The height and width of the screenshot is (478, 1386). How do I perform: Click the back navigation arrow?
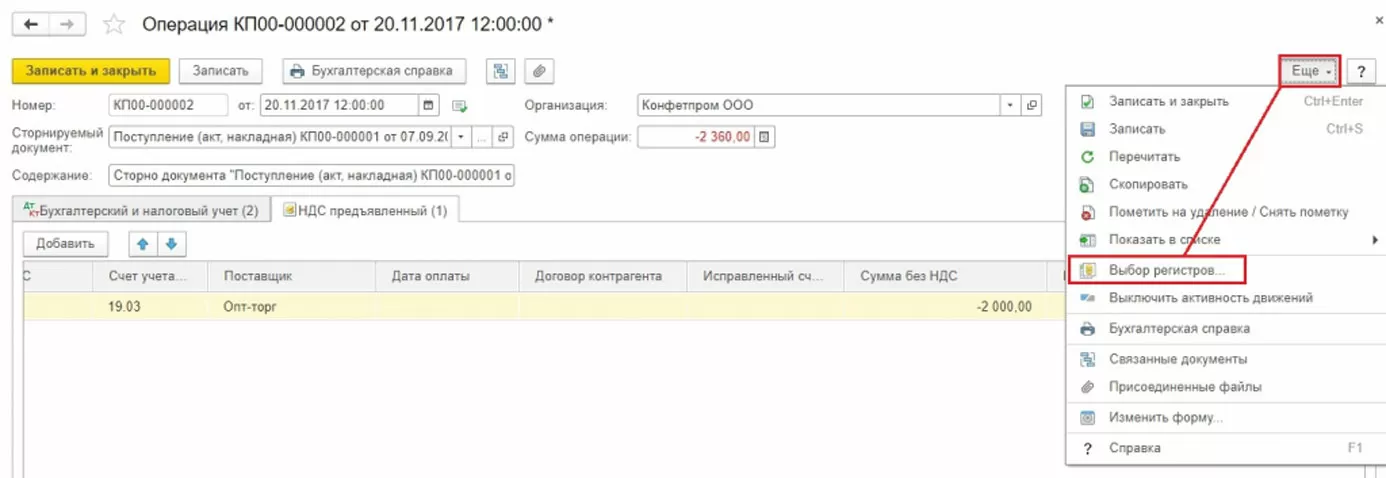[30, 23]
